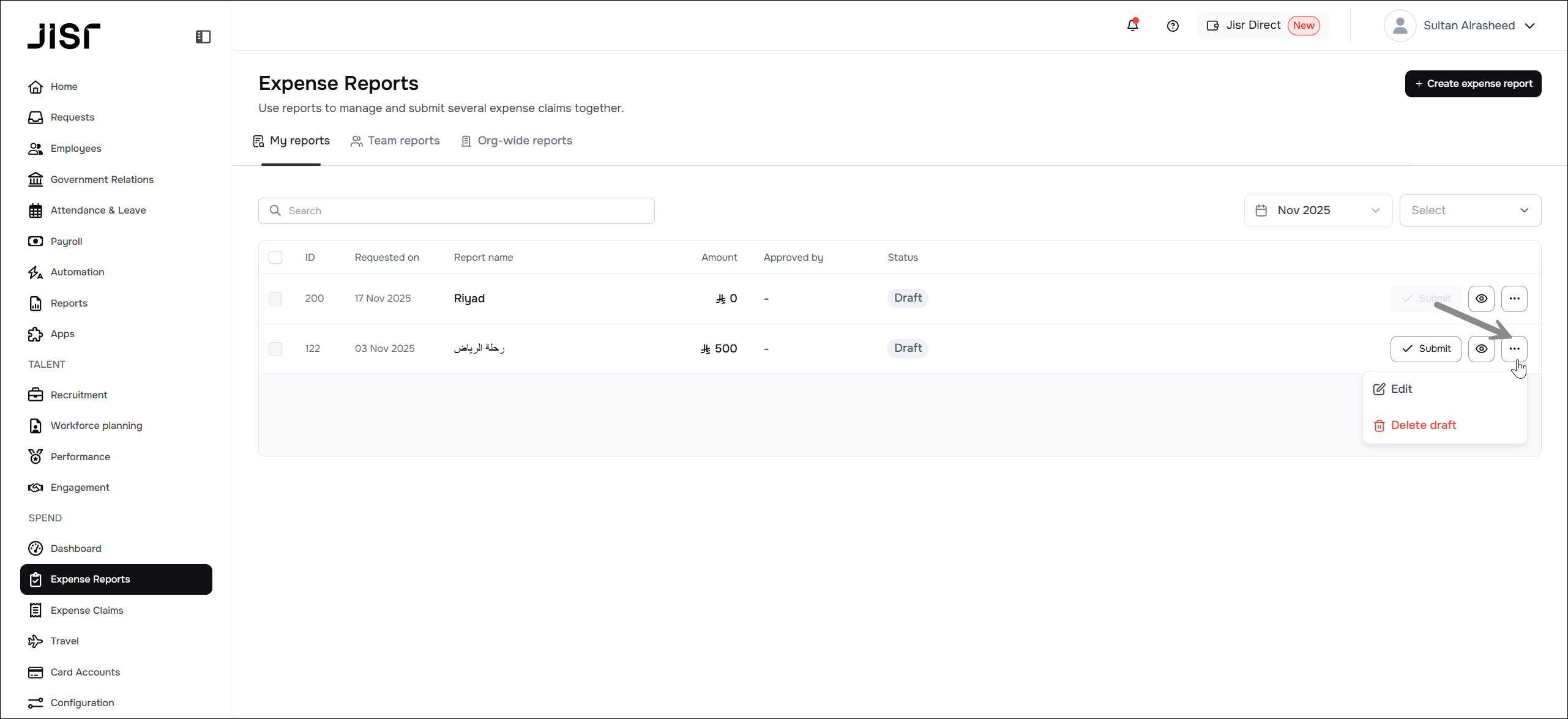Open more options for report 122

point(1514,349)
